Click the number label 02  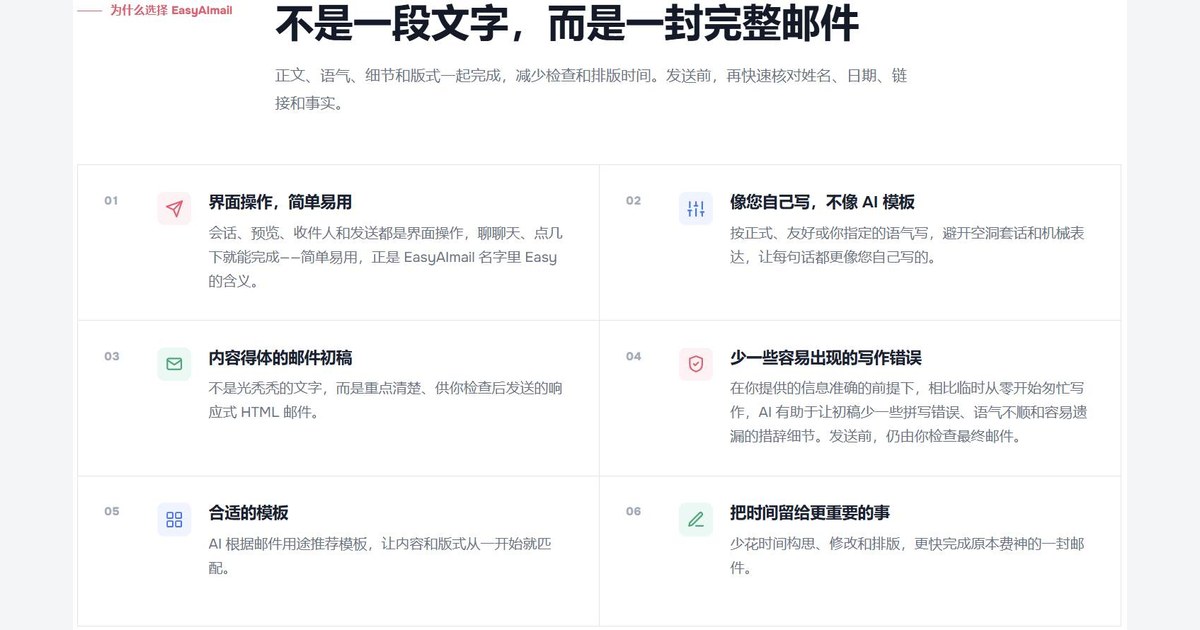pyautogui.click(x=633, y=201)
